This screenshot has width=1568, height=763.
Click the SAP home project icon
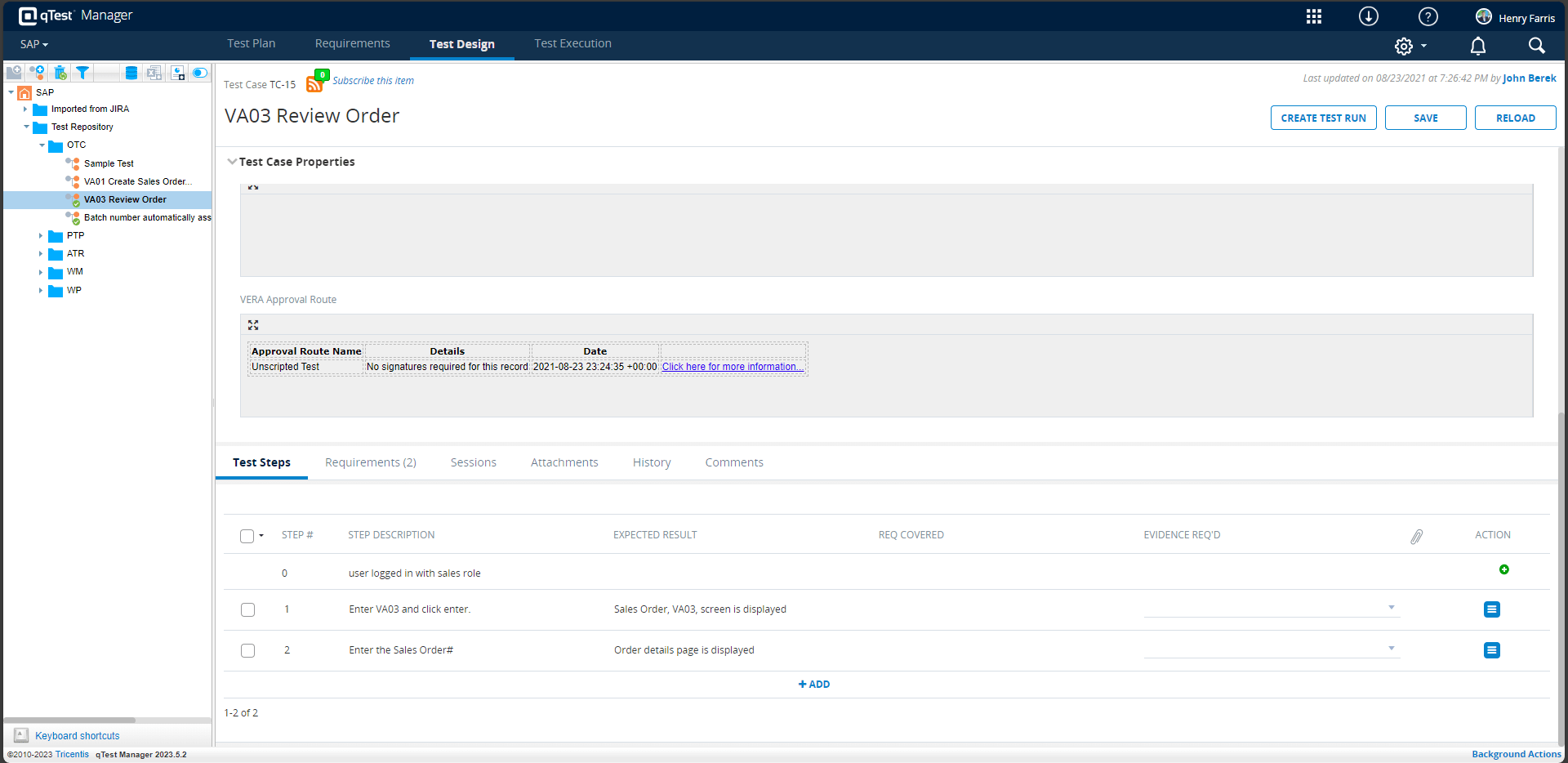tap(24, 92)
